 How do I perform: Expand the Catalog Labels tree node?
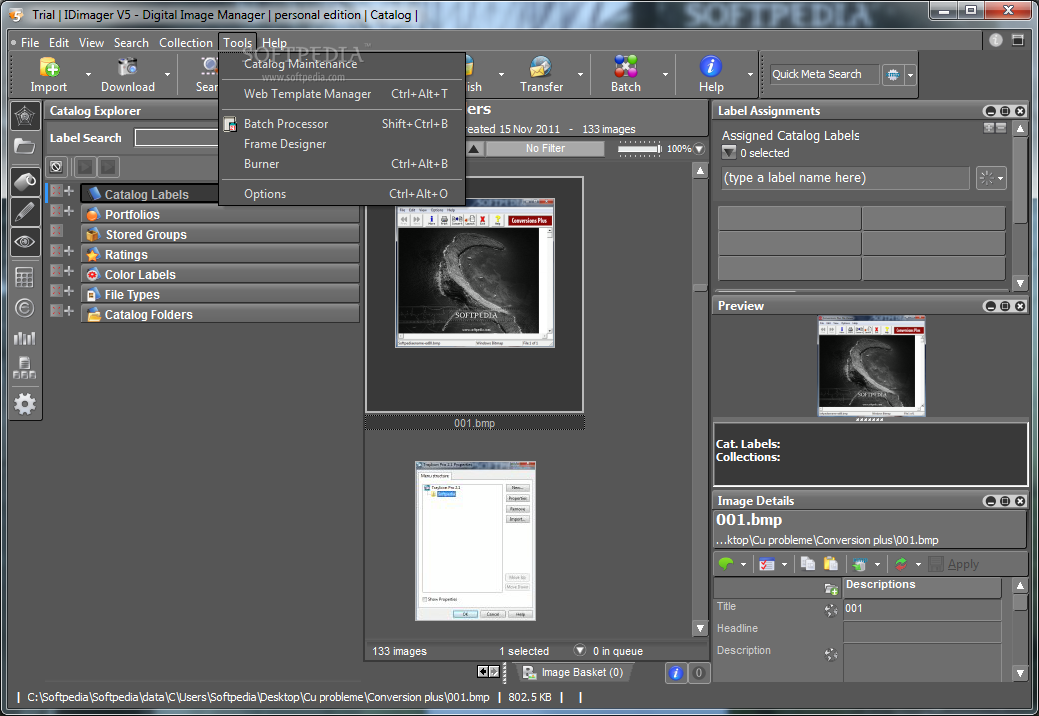pyautogui.click(x=69, y=191)
